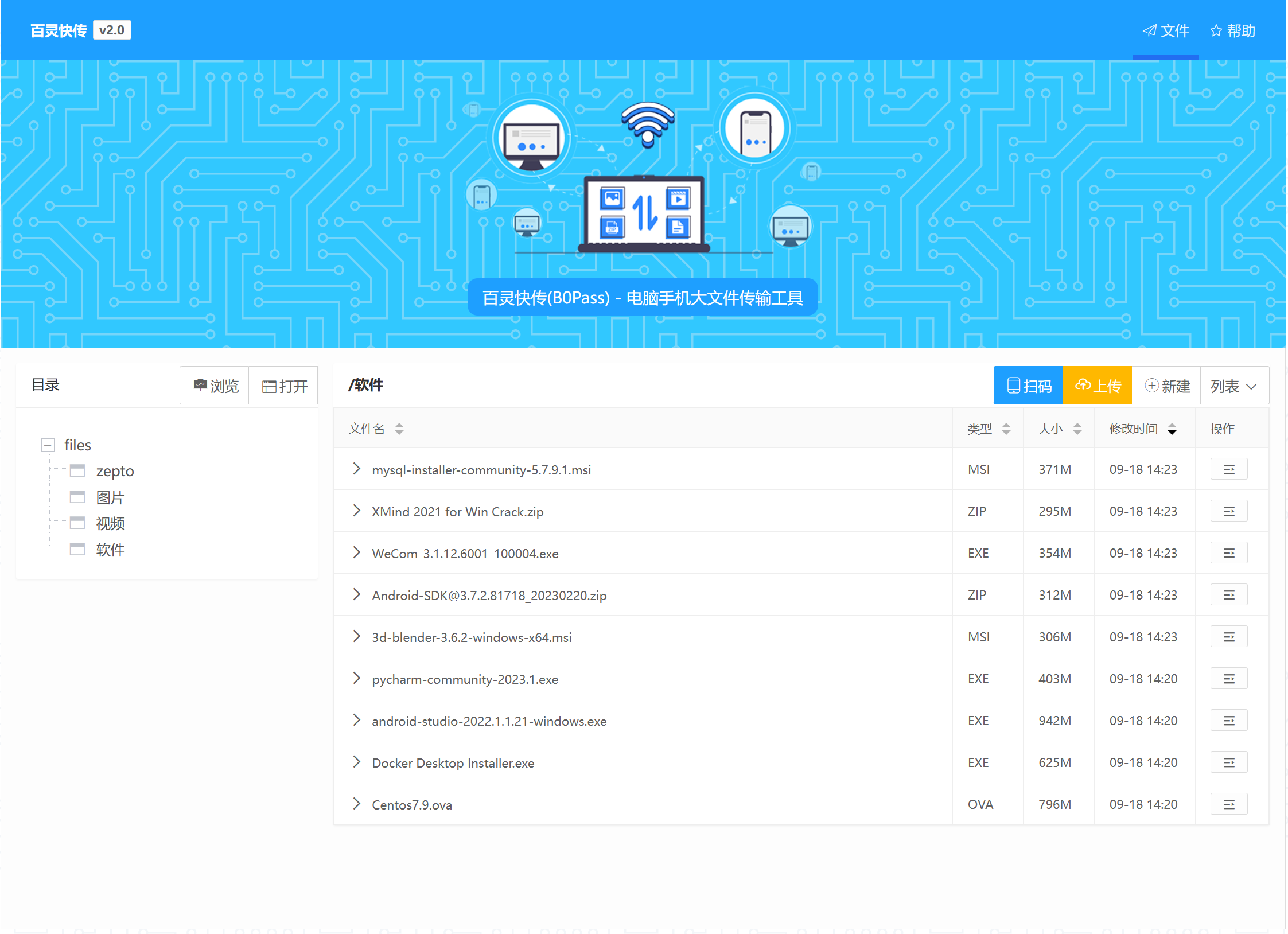The width and height of the screenshot is (1288, 934).
Task: Click the new folder plus button
Action: [x=1166, y=386]
